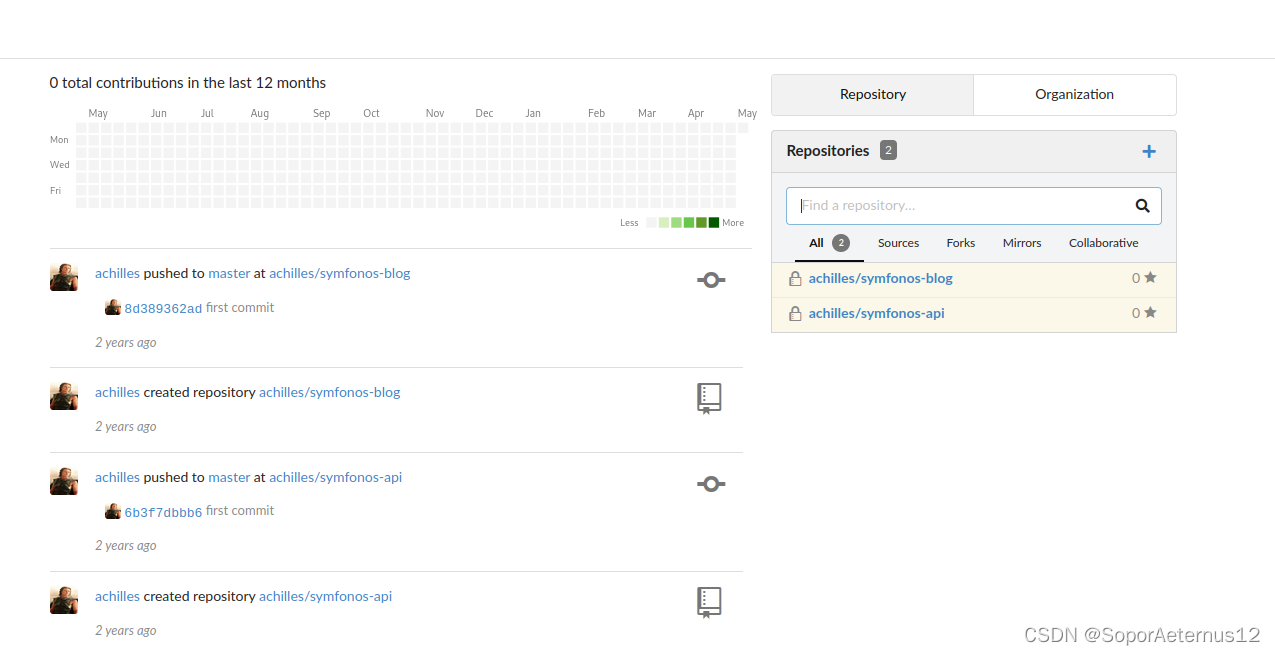
Task: Click achilles username in created symfonos-blog entry
Action: [117, 392]
